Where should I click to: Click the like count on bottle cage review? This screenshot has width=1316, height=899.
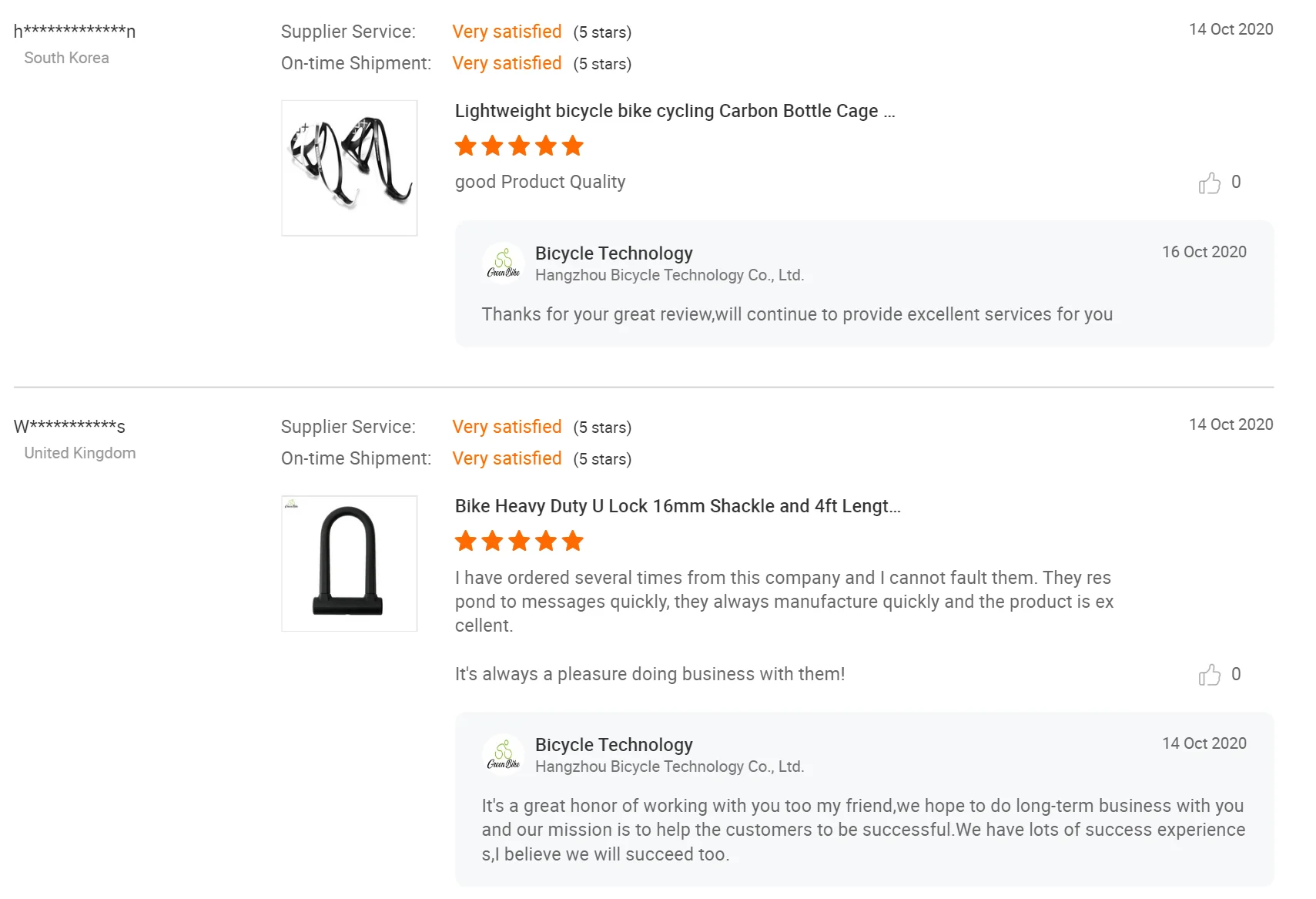pyautogui.click(x=1236, y=183)
